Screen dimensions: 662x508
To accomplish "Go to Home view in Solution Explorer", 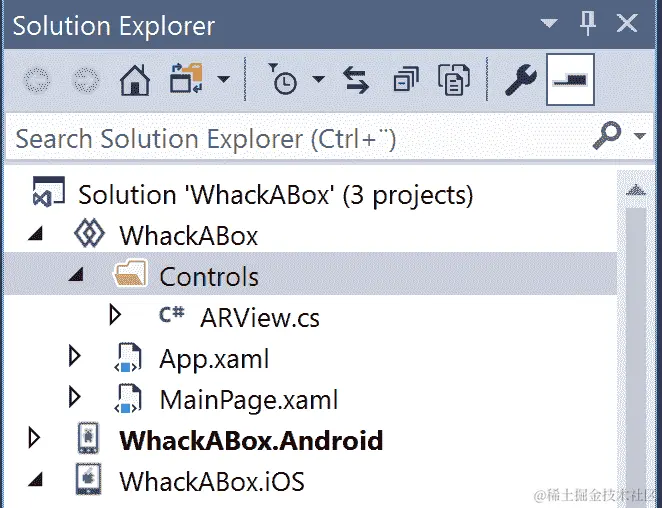I will 135,80.
